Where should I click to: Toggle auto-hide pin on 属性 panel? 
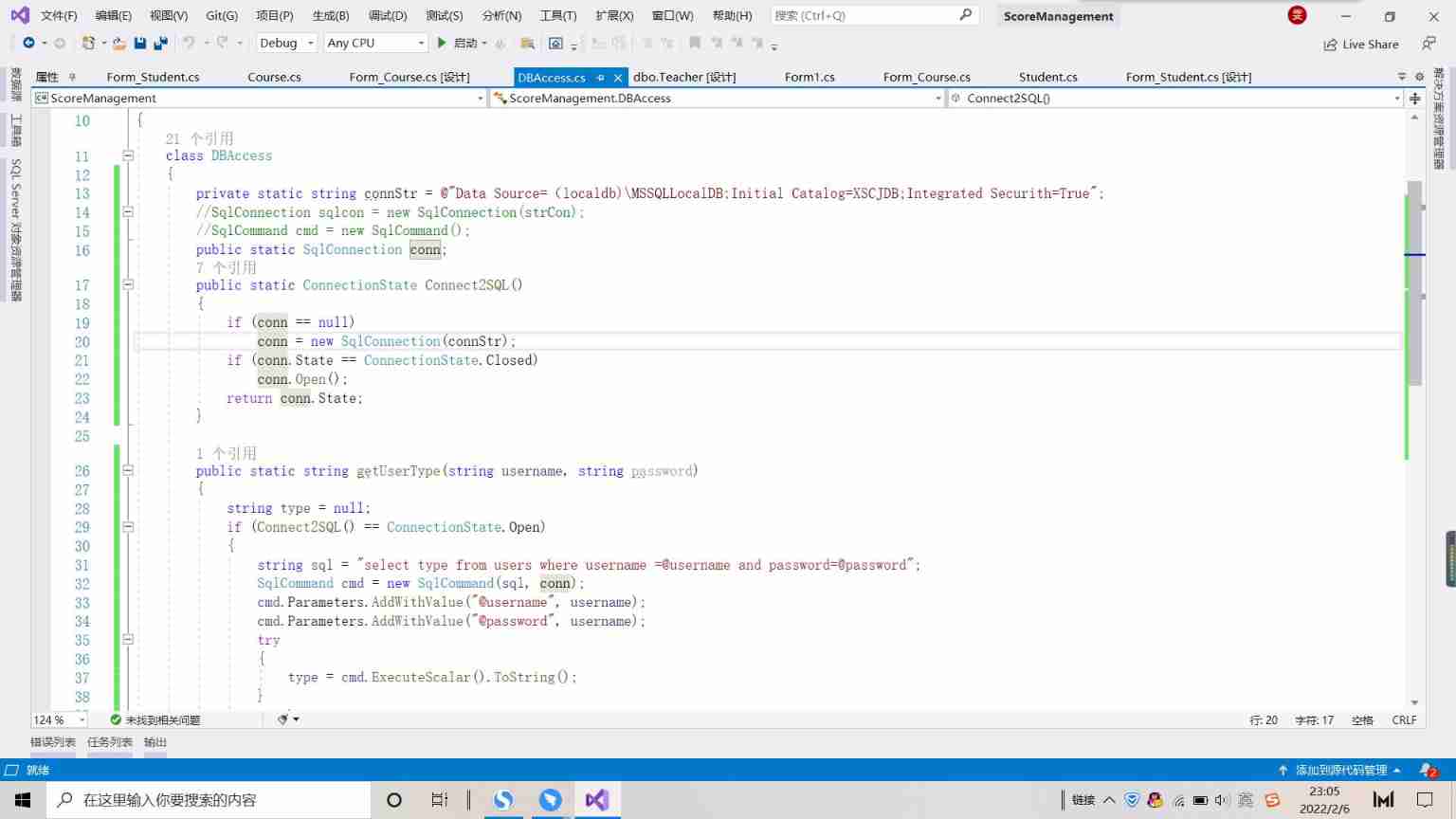click(72, 77)
